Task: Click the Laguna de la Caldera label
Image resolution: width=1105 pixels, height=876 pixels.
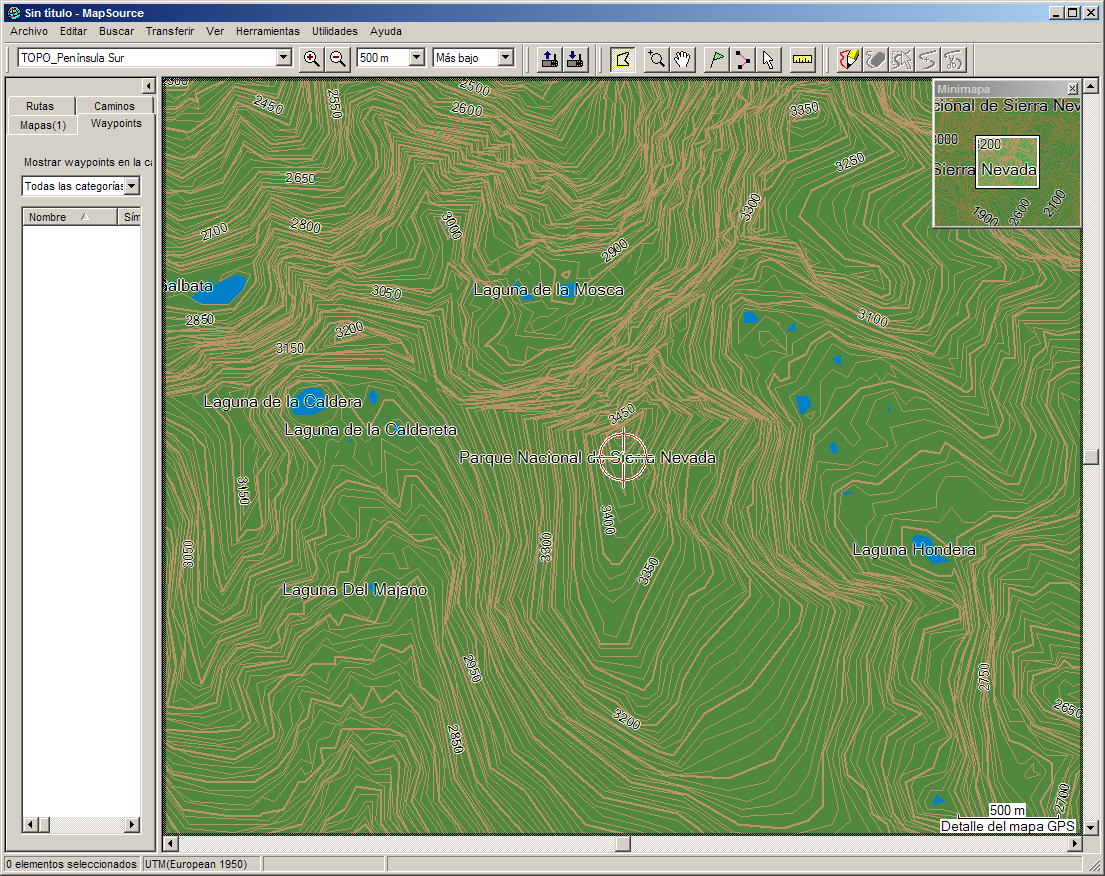Action: pyautogui.click(x=283, y=402)
